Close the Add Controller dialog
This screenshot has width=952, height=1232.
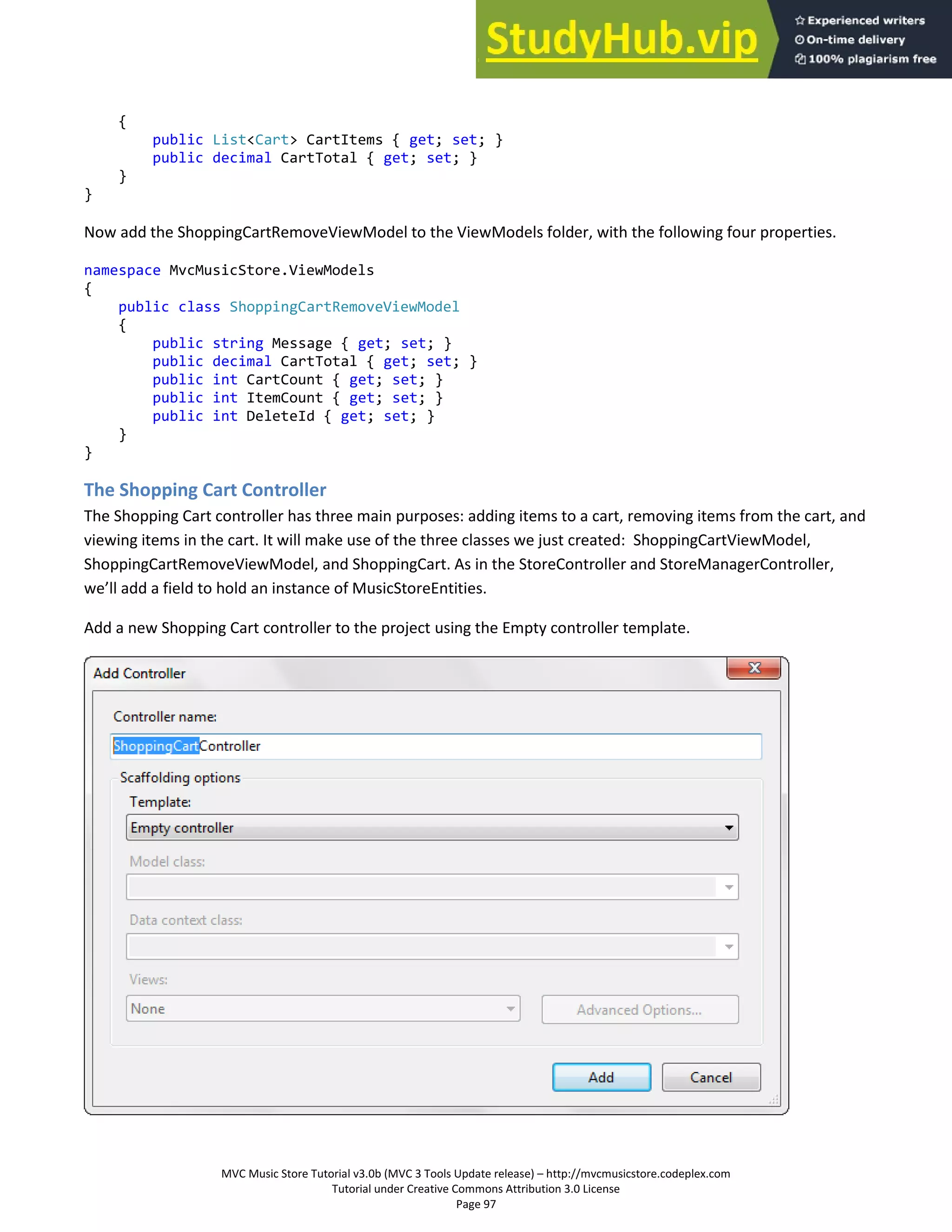pos(754,668)
